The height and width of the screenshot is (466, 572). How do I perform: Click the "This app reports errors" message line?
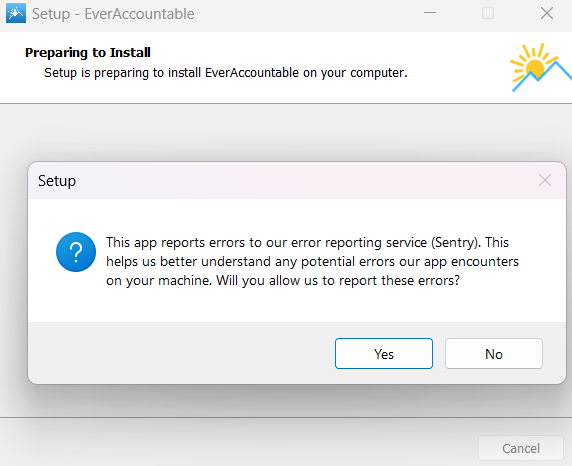coord(307,242)
